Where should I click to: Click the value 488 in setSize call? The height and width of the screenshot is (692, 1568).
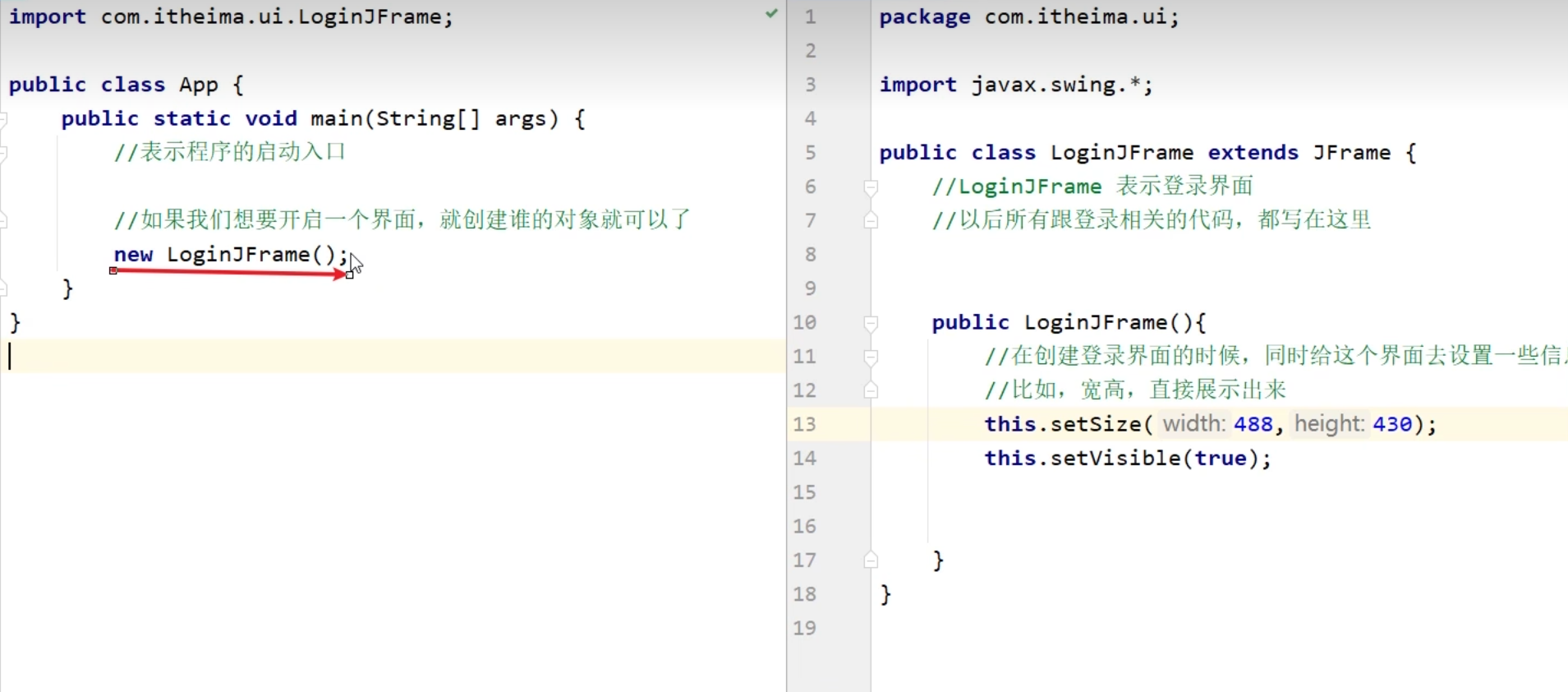click(x=1253, y=424)
